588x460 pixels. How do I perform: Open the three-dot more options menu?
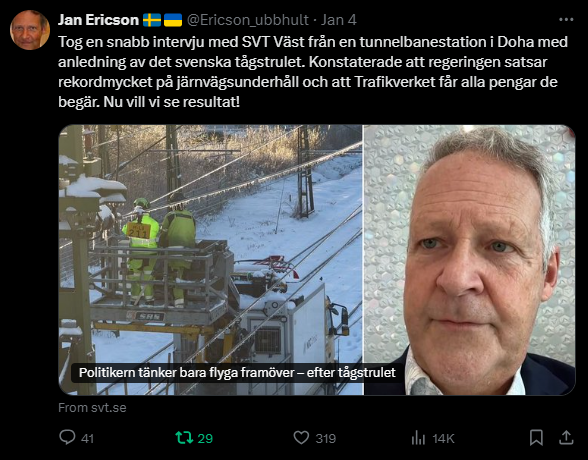[x=566, y=19]
